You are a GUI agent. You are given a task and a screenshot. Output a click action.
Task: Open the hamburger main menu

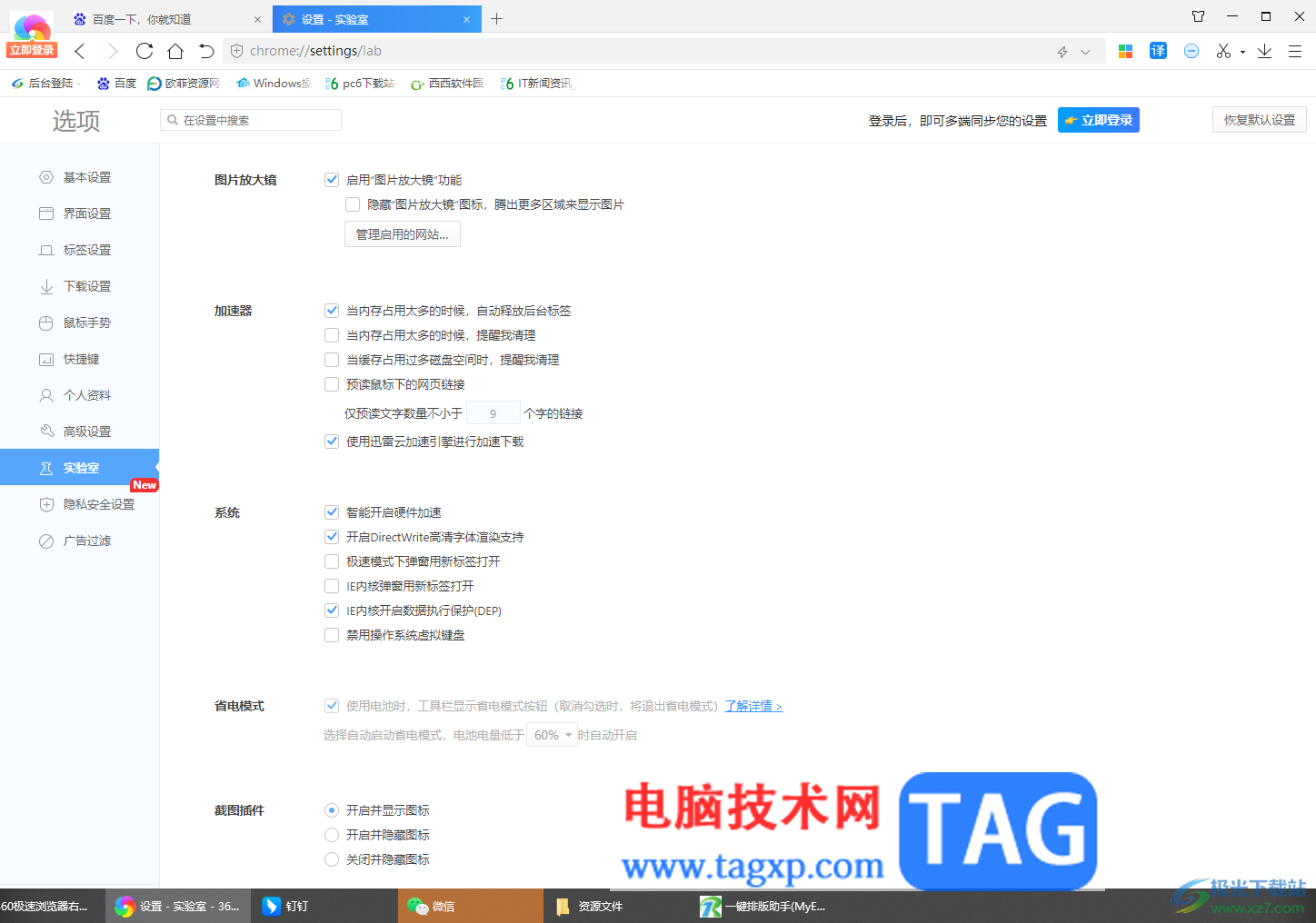[x=1295, y=51]
